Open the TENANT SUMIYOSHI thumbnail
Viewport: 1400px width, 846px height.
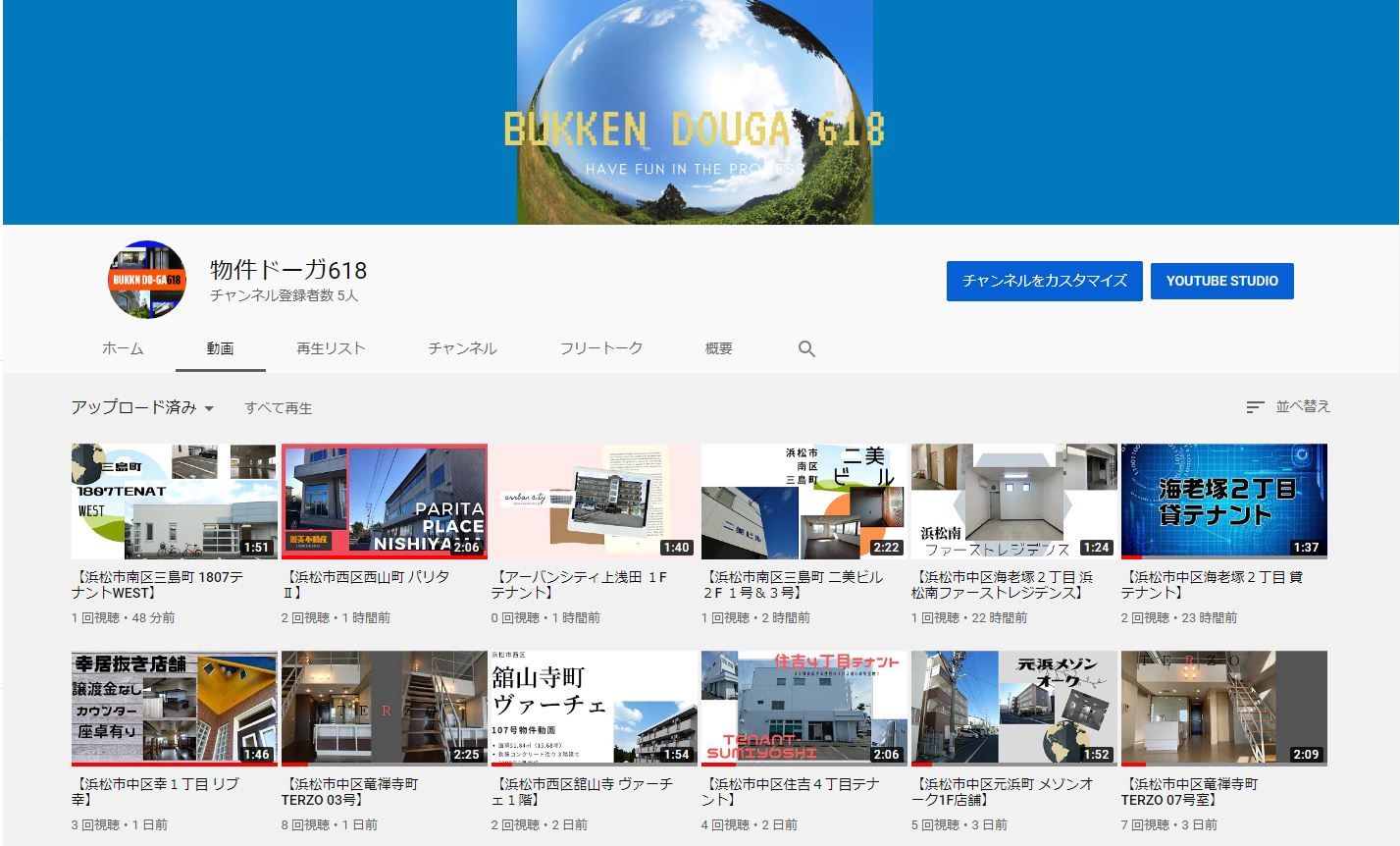[804, 709]
